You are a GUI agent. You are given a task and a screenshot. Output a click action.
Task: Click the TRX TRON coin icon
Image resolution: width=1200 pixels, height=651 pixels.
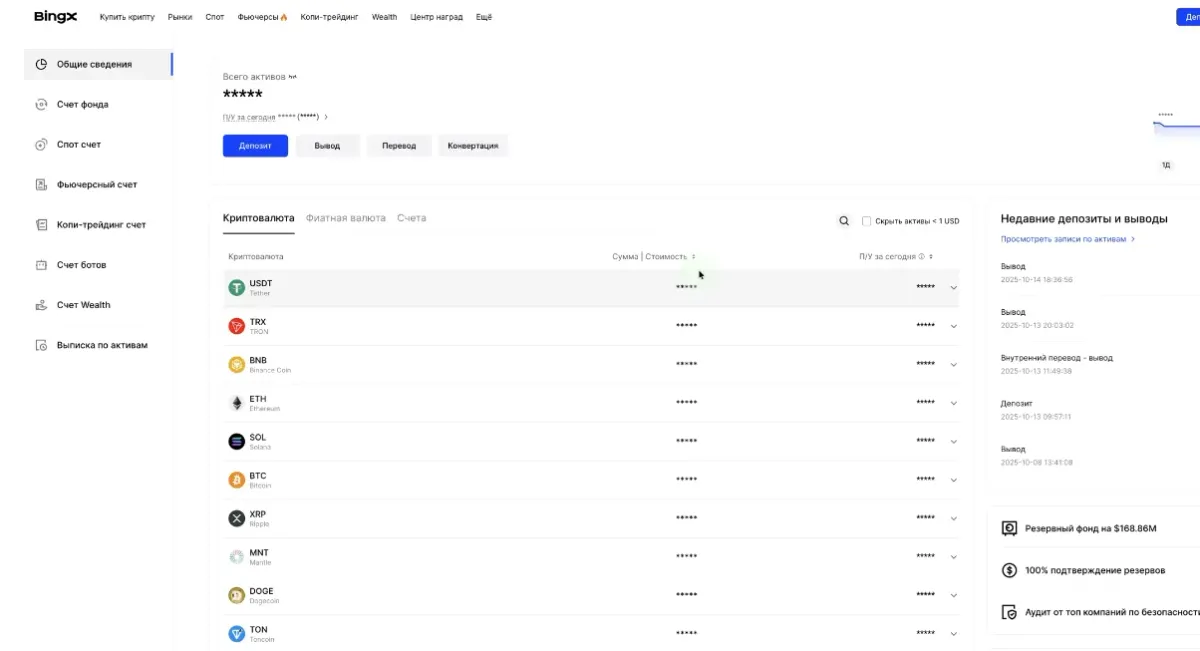(x=236, y=326)
